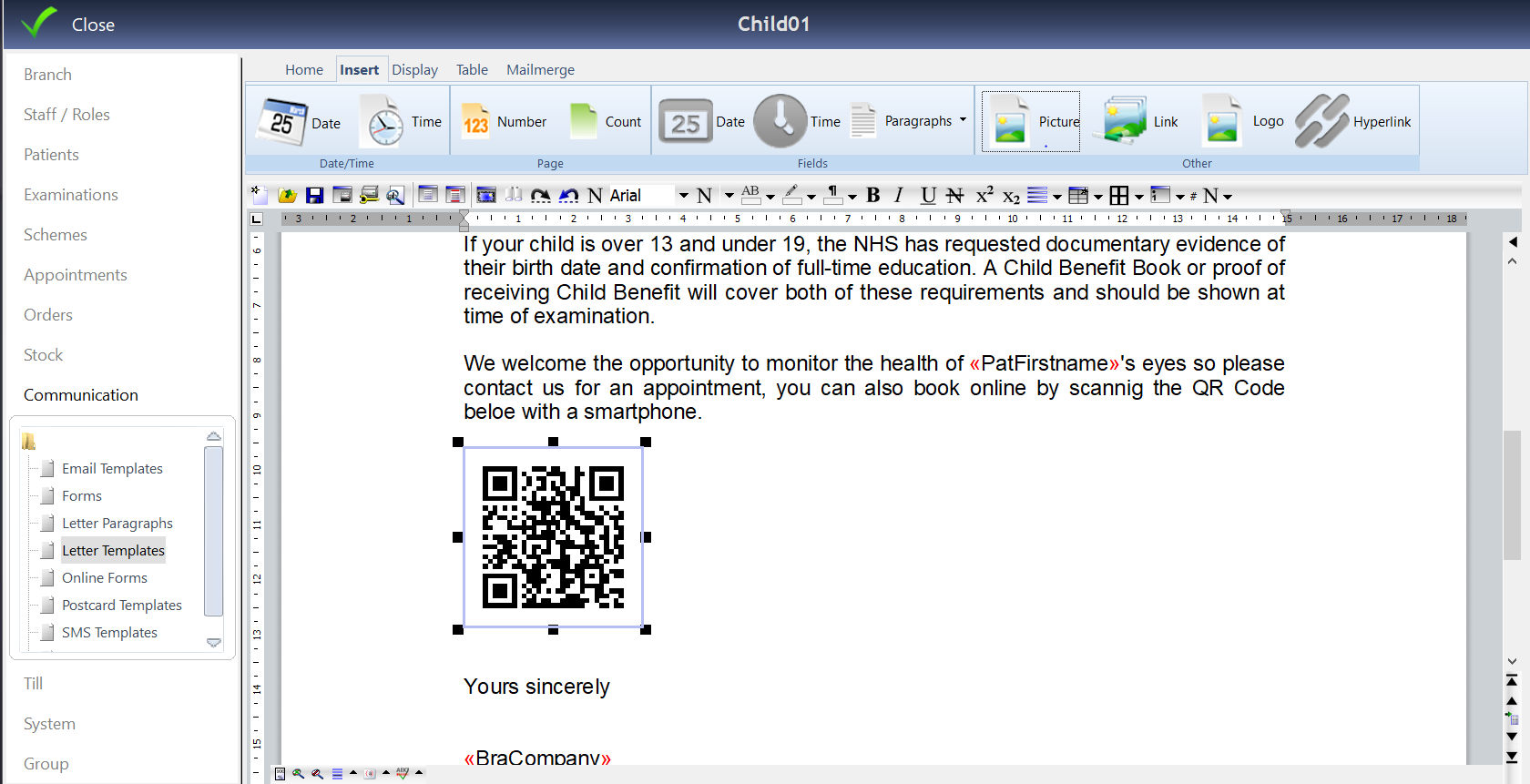Toggle subscript formatting

click(1011, 197)
